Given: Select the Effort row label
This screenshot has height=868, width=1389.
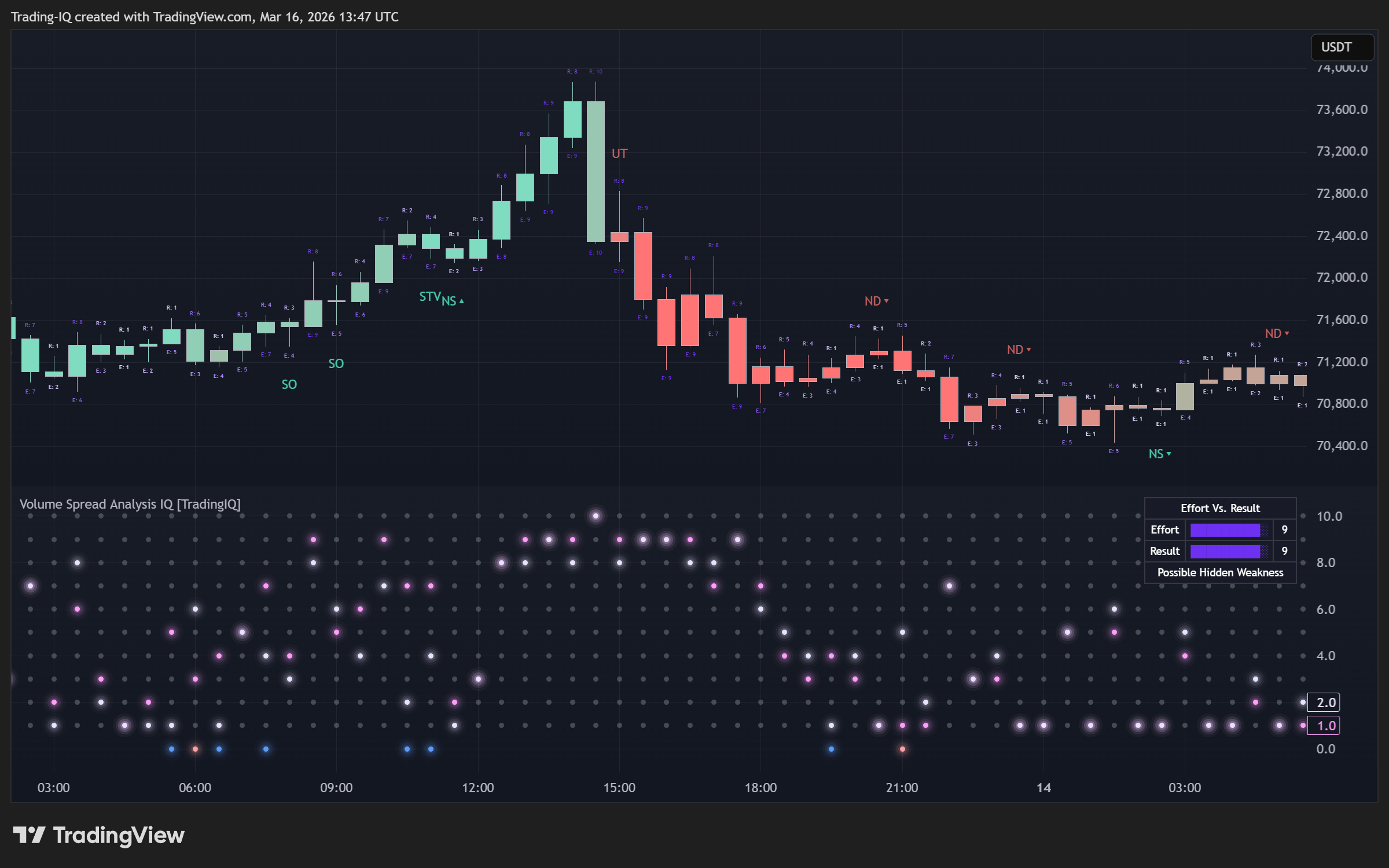Looking at the screenshot, I should pos(1164,529).
